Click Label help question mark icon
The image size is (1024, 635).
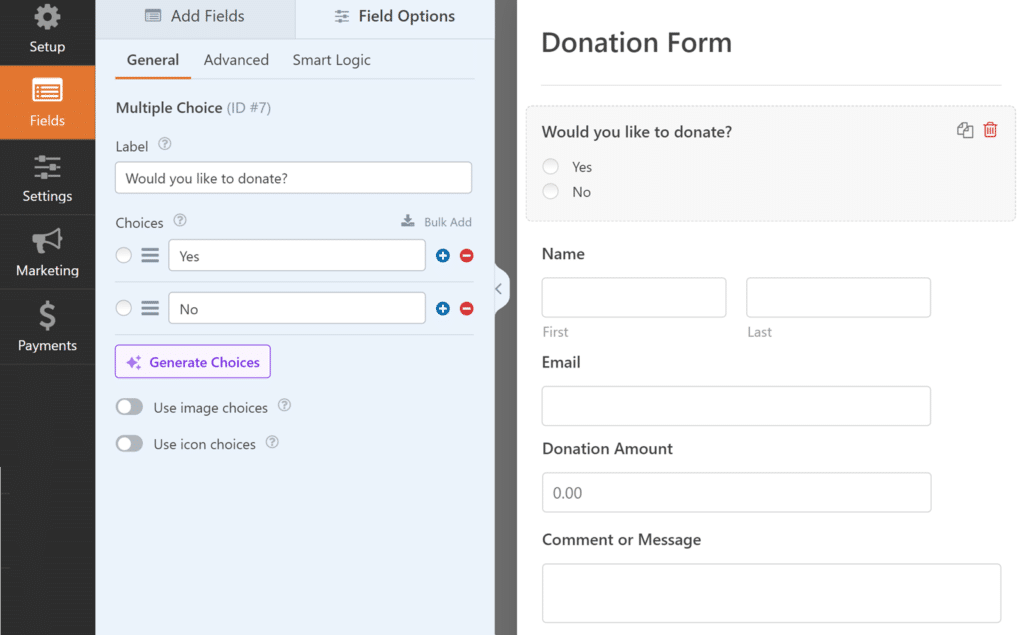point(165,145)
